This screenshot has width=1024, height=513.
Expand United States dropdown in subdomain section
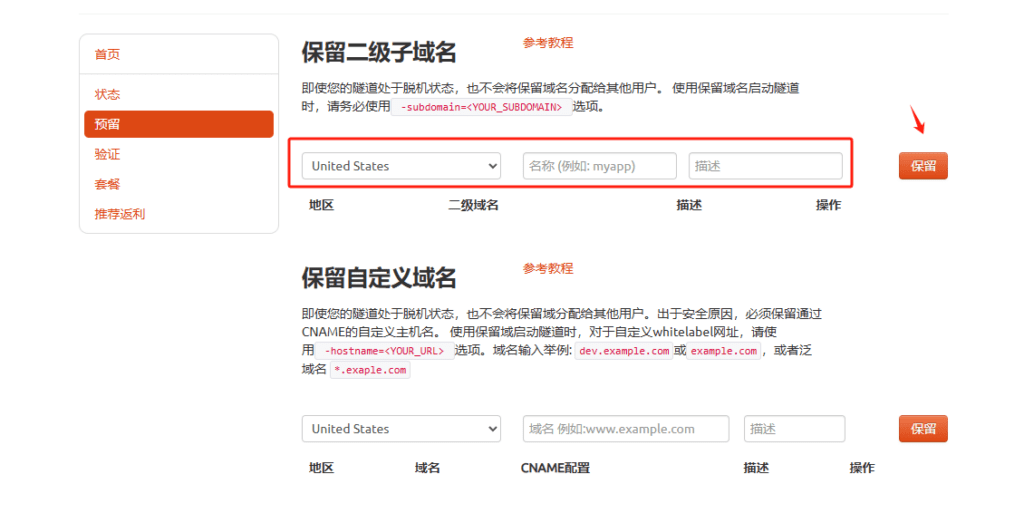pyautogui.click(x=401, y=166)
